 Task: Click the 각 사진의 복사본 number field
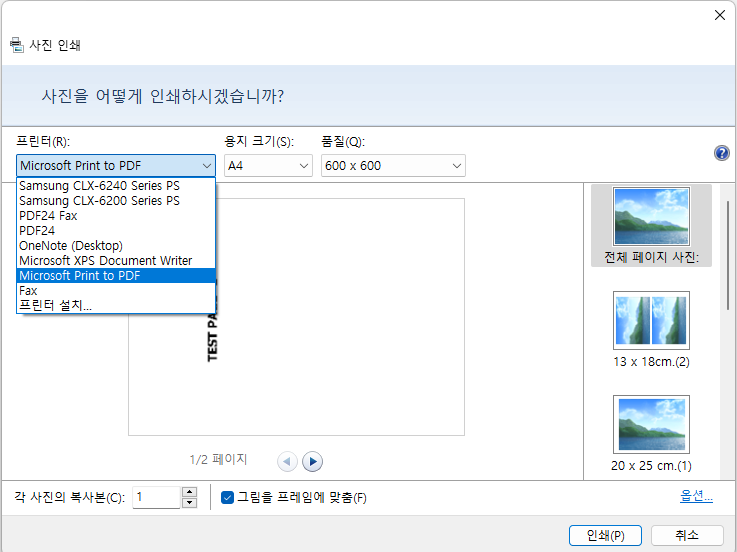[157, 497]
